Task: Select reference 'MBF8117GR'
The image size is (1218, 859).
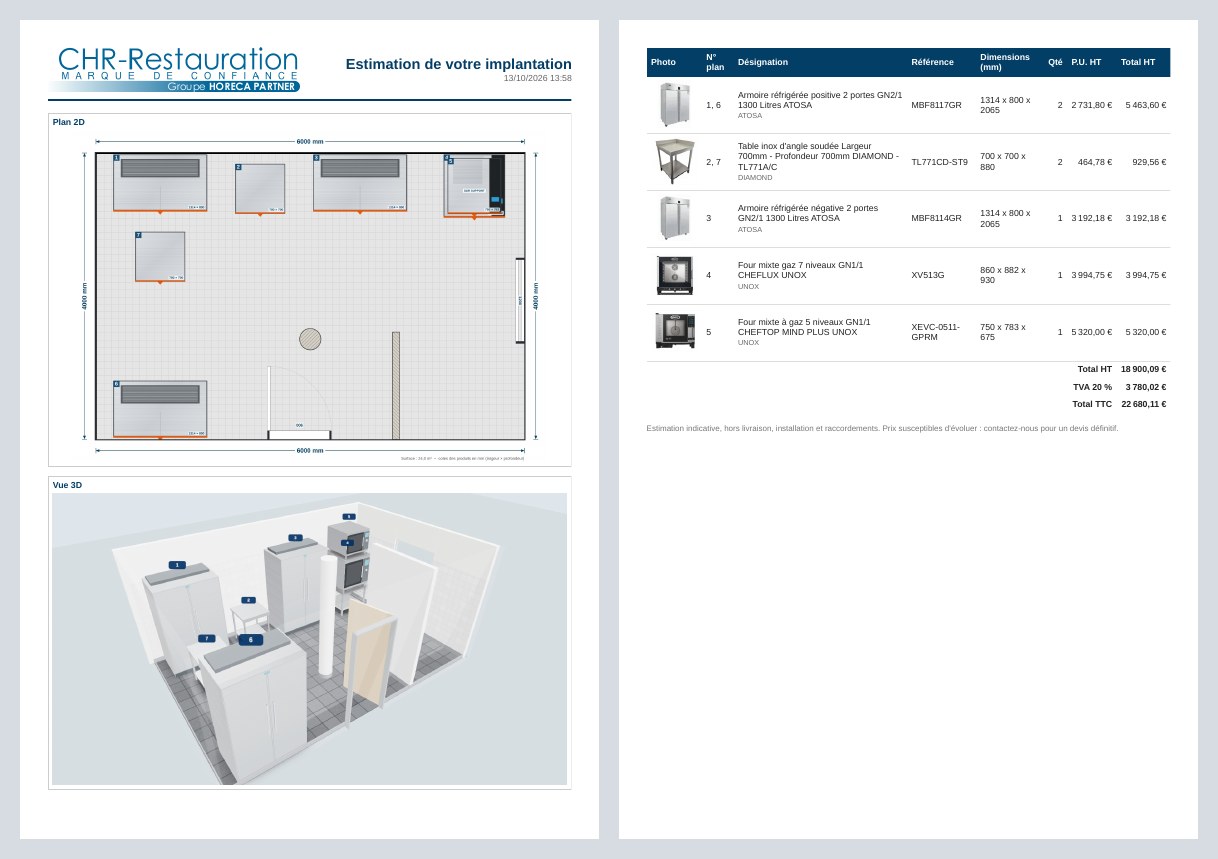Action: tap(936, 105)
